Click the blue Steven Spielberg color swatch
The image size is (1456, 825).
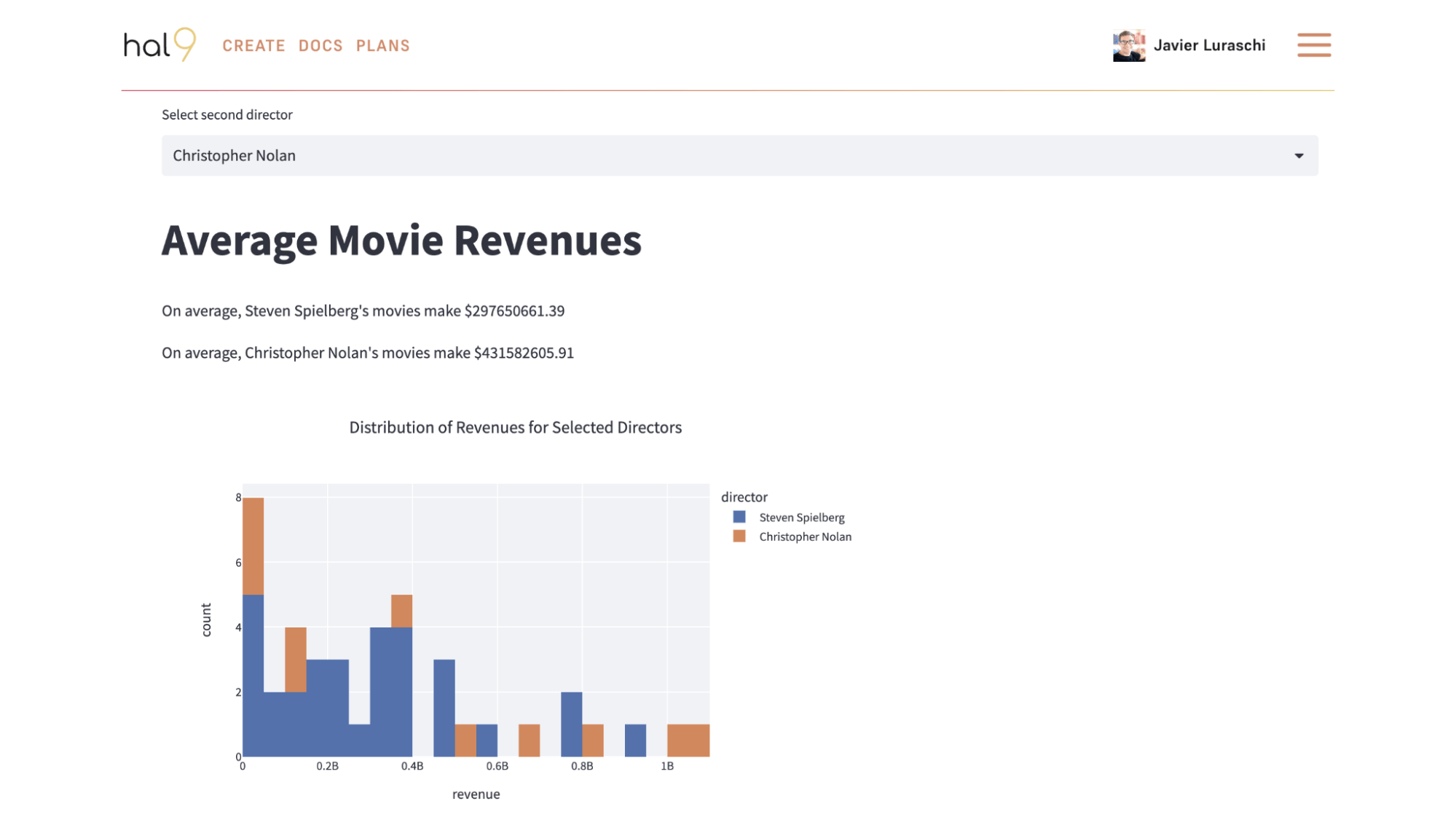click(x=739, y=517)
